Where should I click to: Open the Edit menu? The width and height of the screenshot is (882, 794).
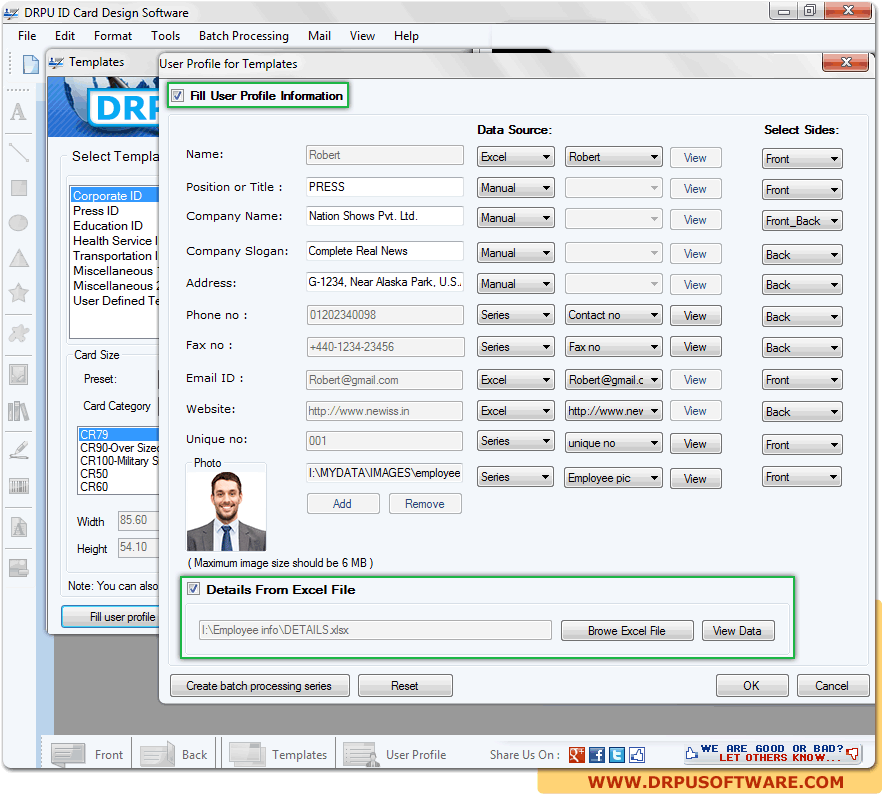(x=65, y=36)
